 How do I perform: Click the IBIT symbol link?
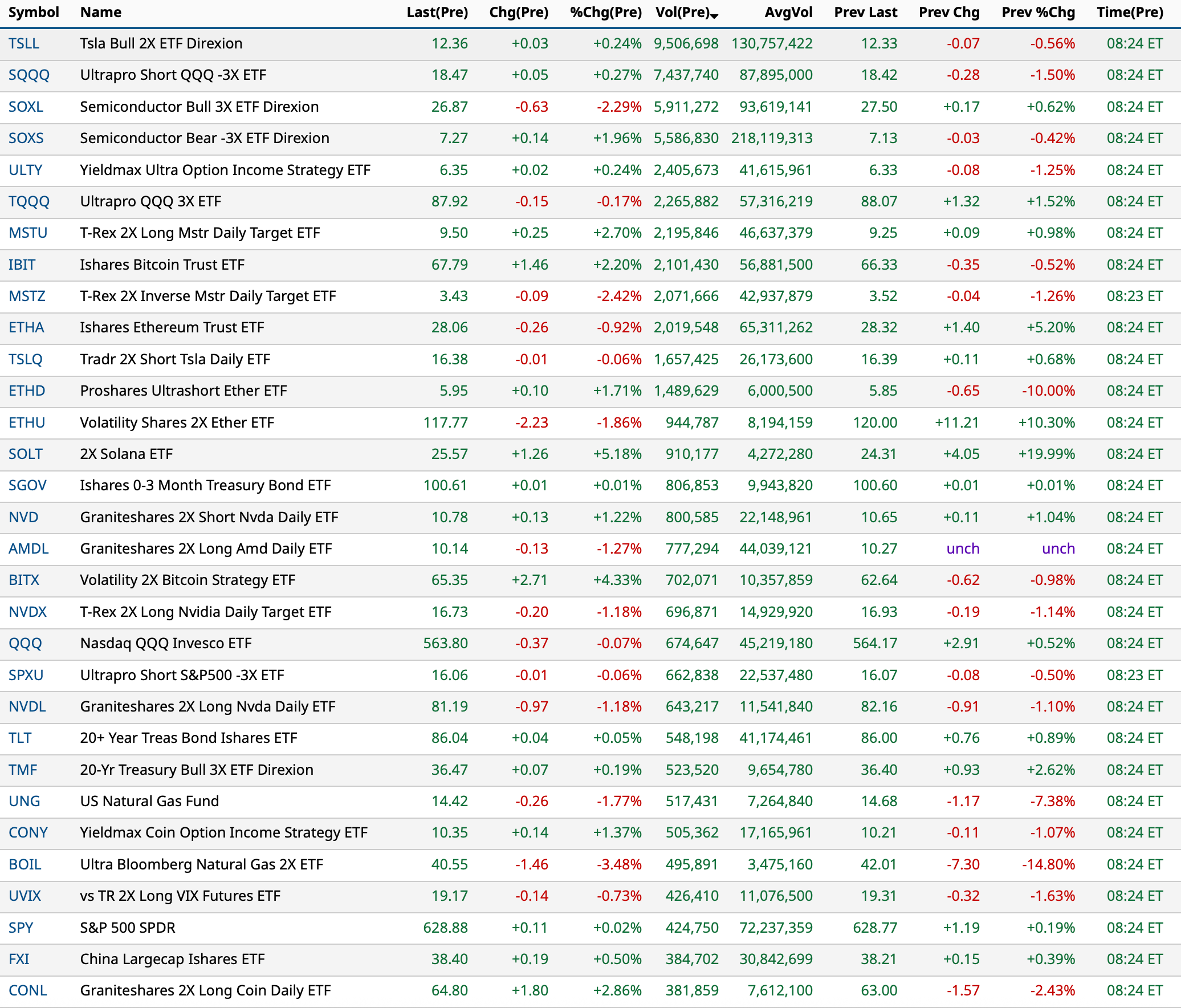click(22, 265)
